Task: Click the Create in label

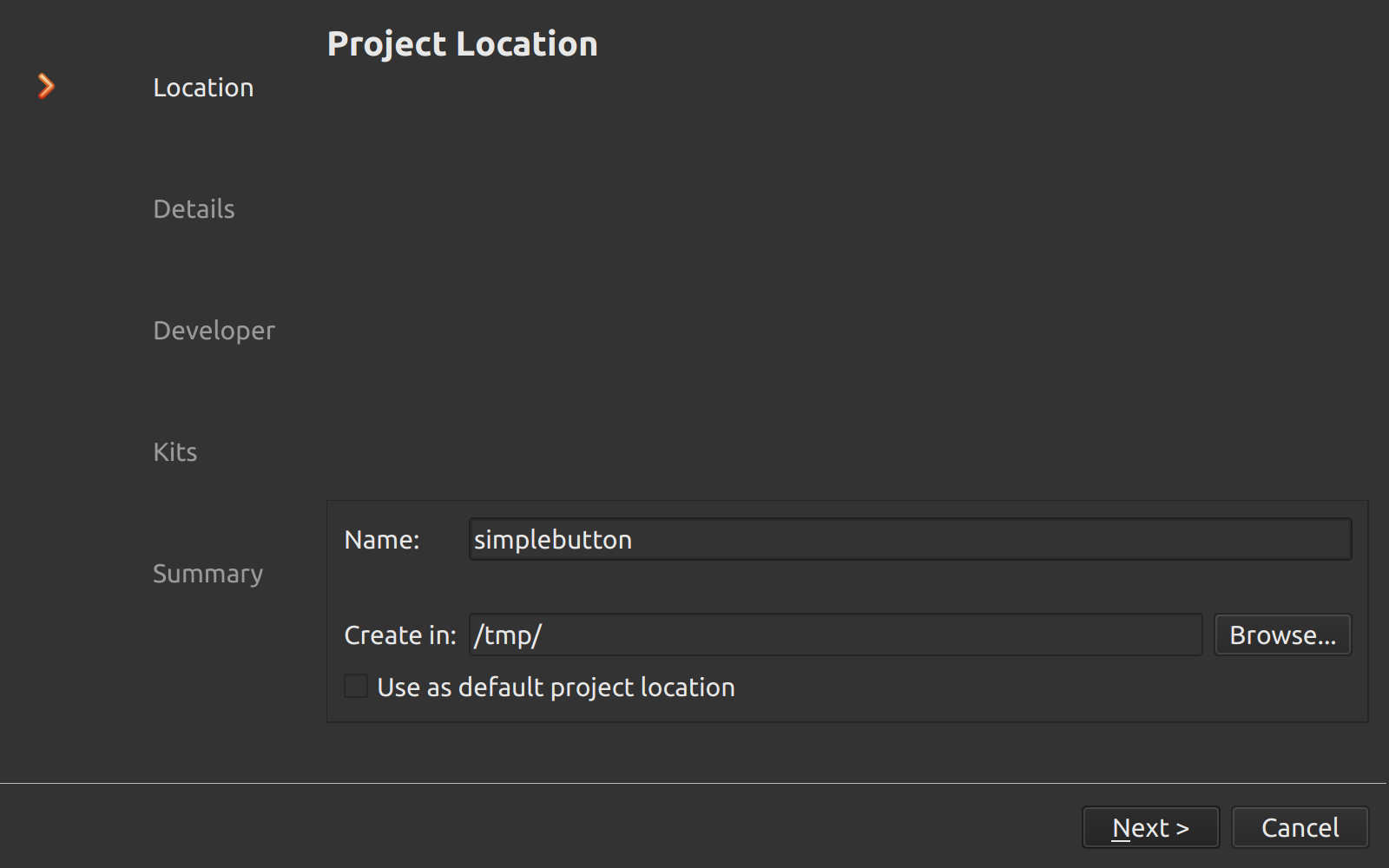Action: [x=399, y=635]
